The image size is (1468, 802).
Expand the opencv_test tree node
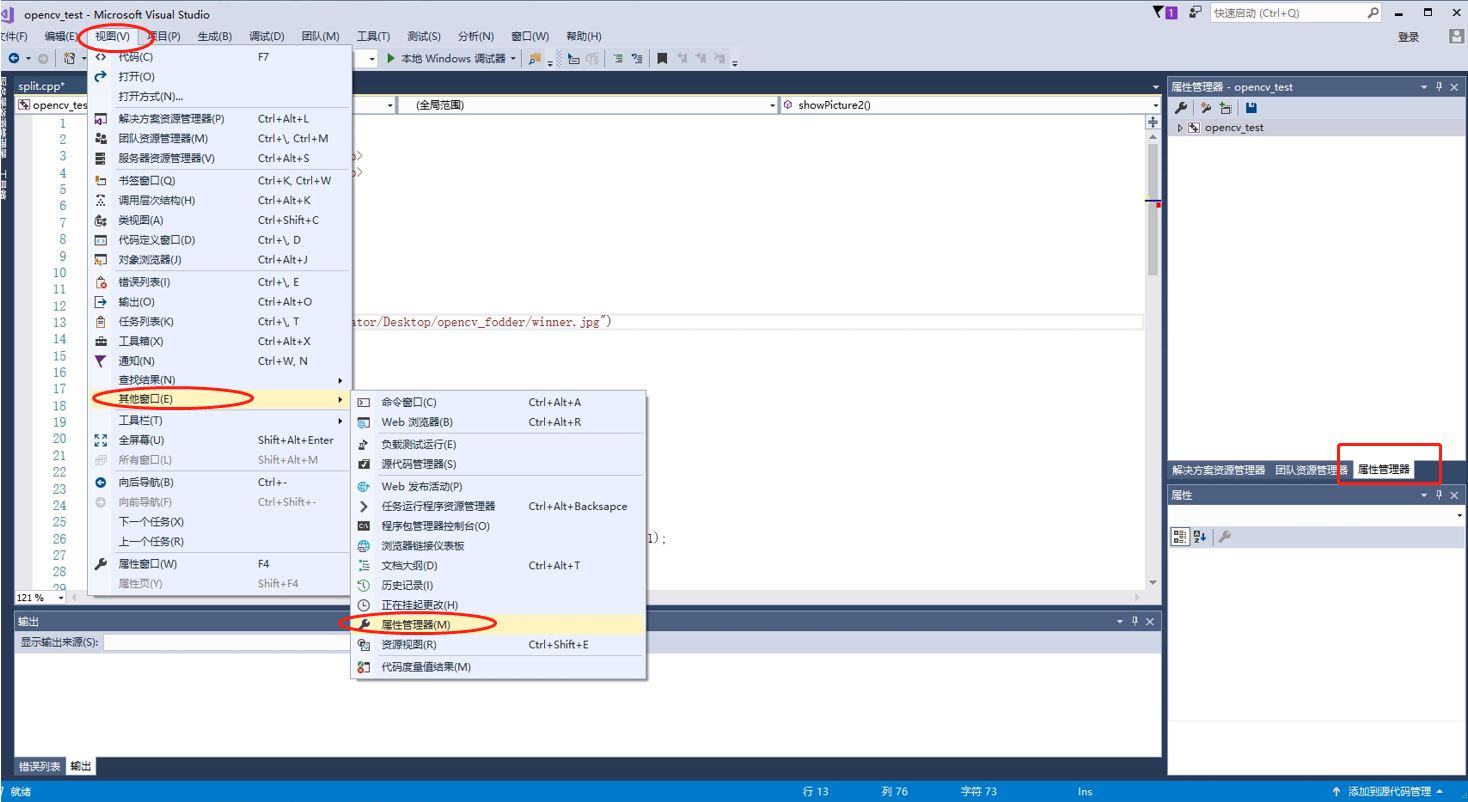coord(1180,128)
